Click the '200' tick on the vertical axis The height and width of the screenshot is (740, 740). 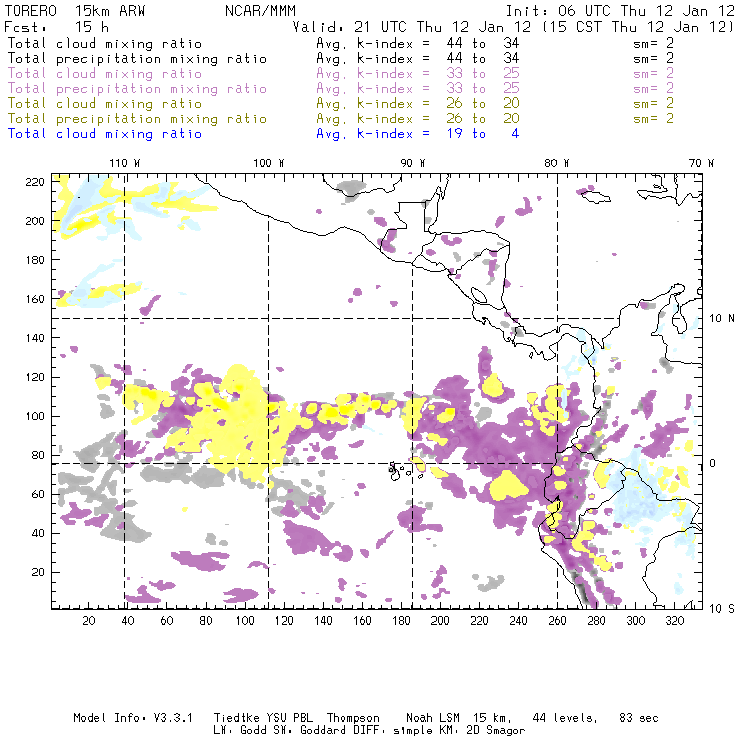click(x=35, y=221)
